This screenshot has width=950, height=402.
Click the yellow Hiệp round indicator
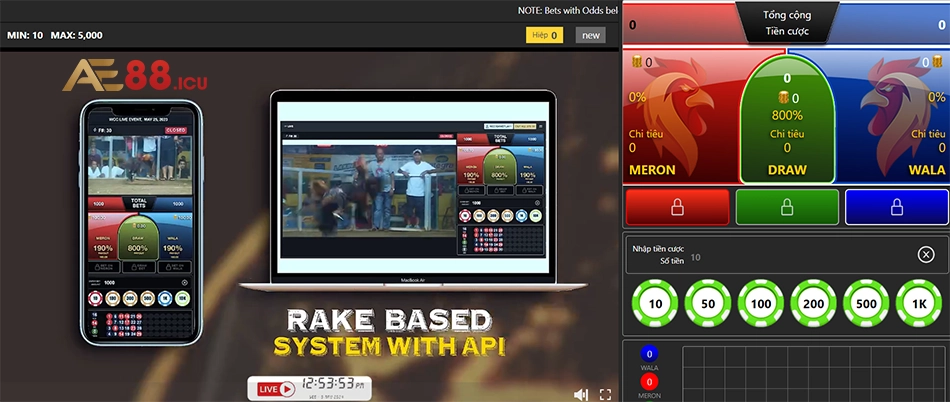pos(544,35)
